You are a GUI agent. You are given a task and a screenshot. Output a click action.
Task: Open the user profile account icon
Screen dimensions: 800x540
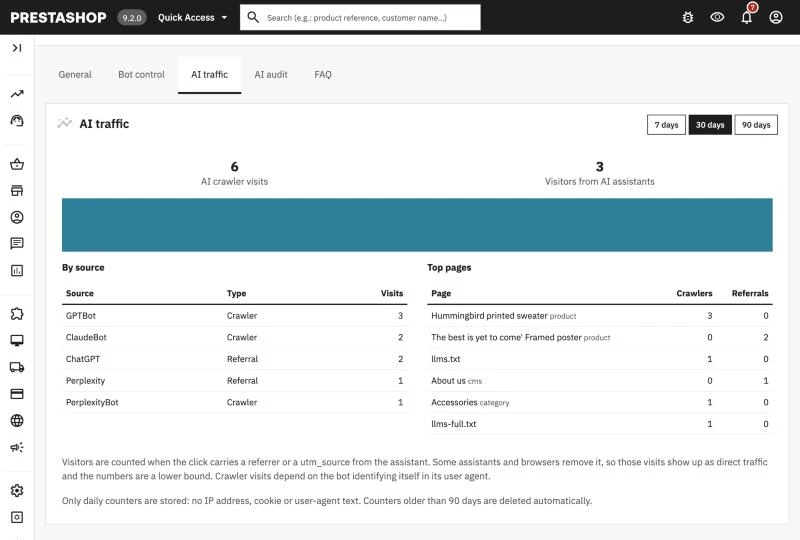[776, 17]
